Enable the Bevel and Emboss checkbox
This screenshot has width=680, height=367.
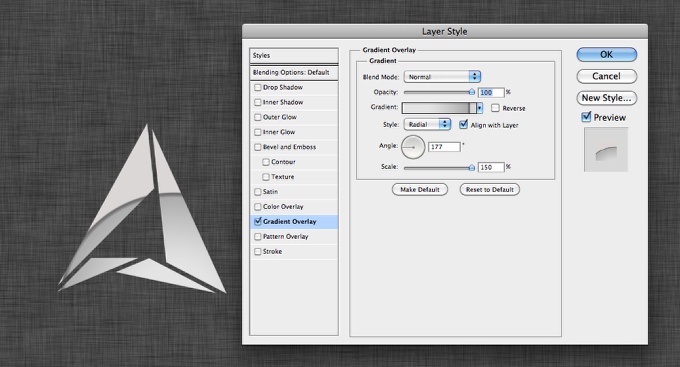click(258, 147)
